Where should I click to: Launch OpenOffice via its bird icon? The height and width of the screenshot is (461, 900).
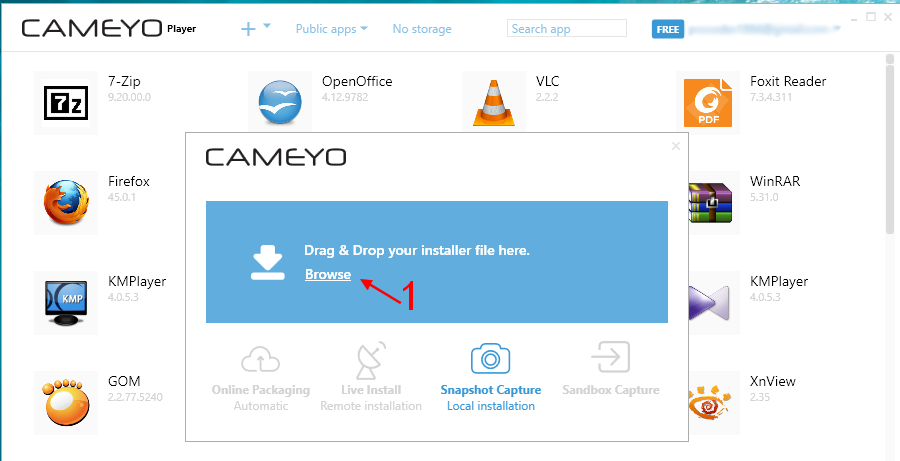click(280, 103)
